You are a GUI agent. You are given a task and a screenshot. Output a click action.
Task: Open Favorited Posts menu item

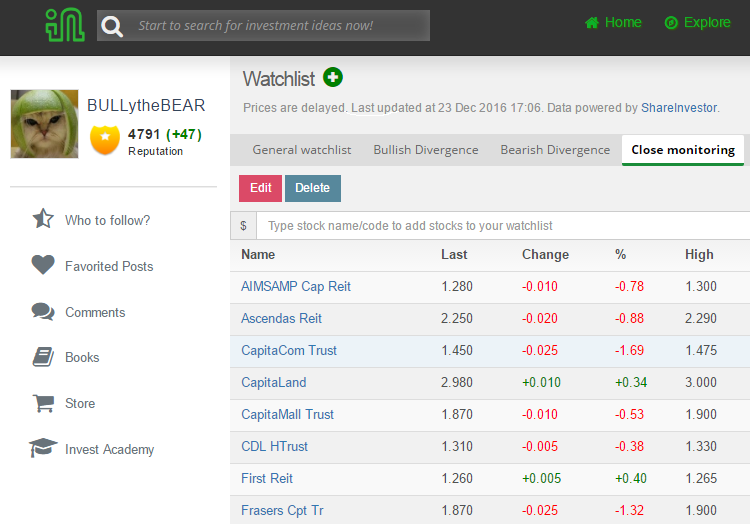[x=109, y=266]
